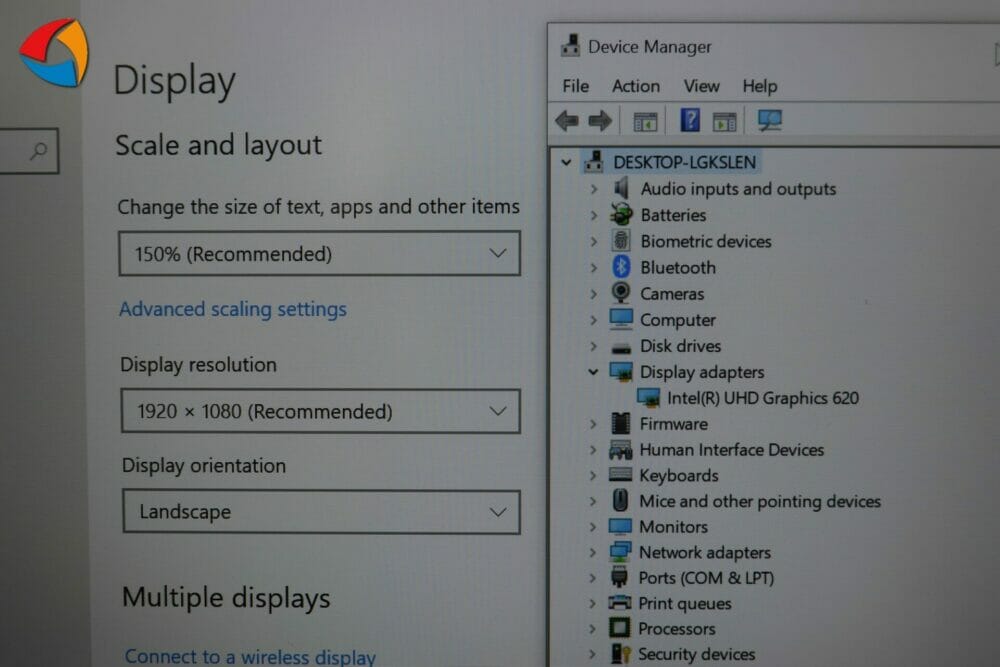Expand the Network adapters category
The height and width of the screenshot is (667, 1000).
[x=592, y=552]
